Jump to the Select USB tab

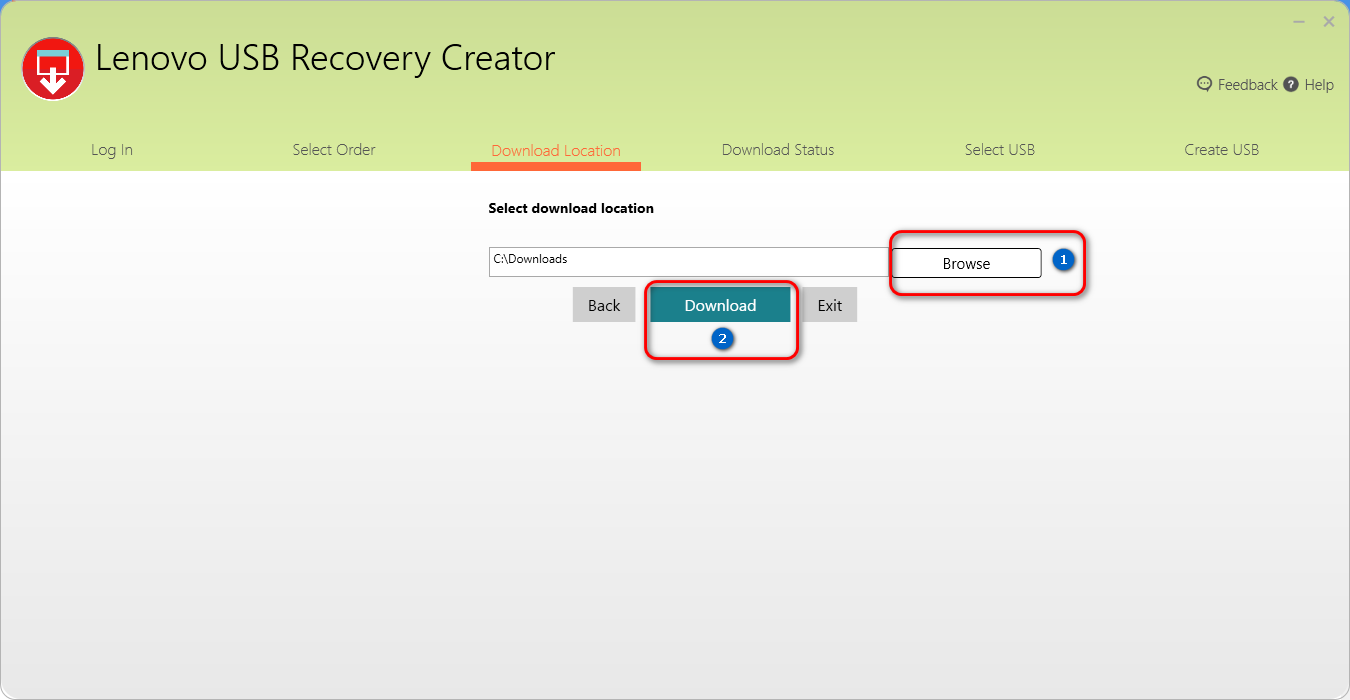pos(1000,150)
